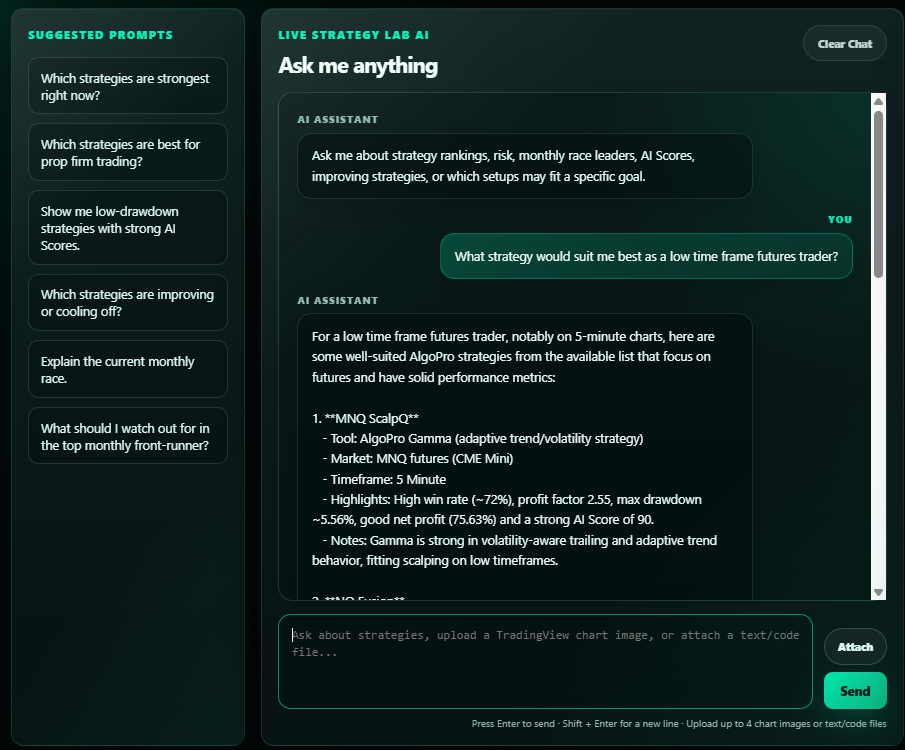905x750 pixels.
Task: Click the chat scrollbar down arrow
Action: 878,592
